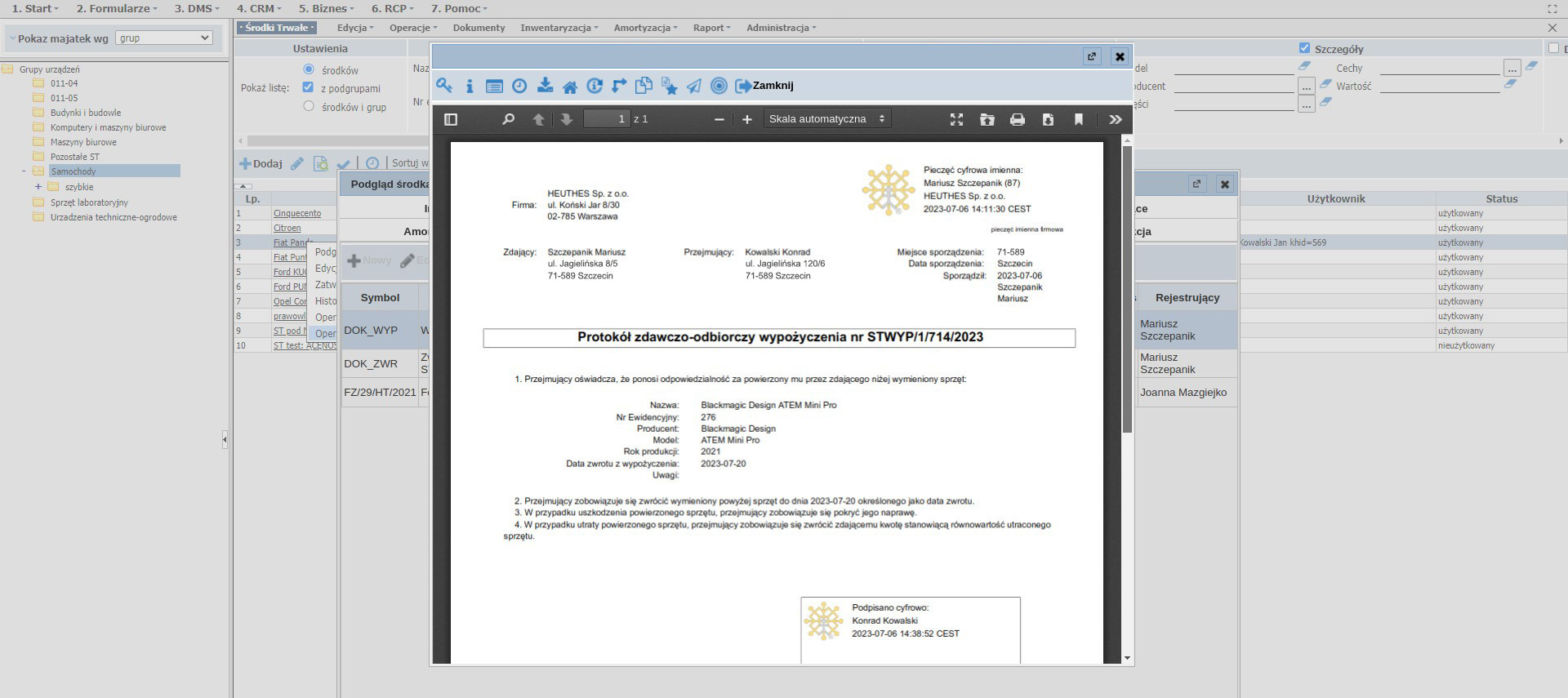This screenshot has width=1568, height=698.
Task: Click the edit pencil next to Dodaj
Action: tap(297, 163)
